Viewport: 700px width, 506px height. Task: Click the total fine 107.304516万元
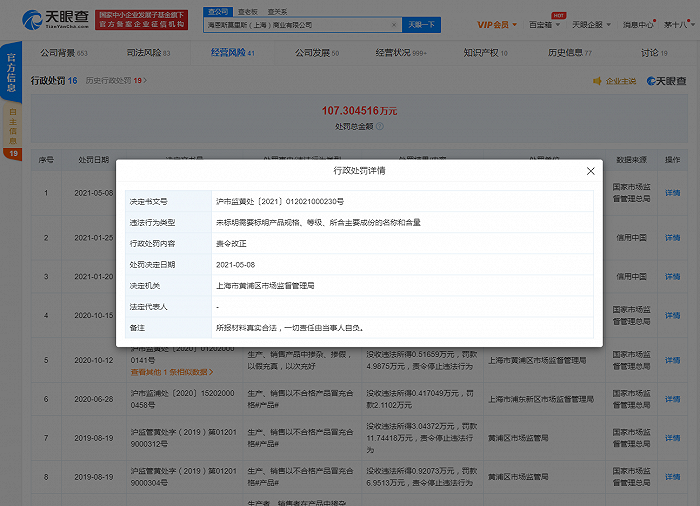point(359,111)
